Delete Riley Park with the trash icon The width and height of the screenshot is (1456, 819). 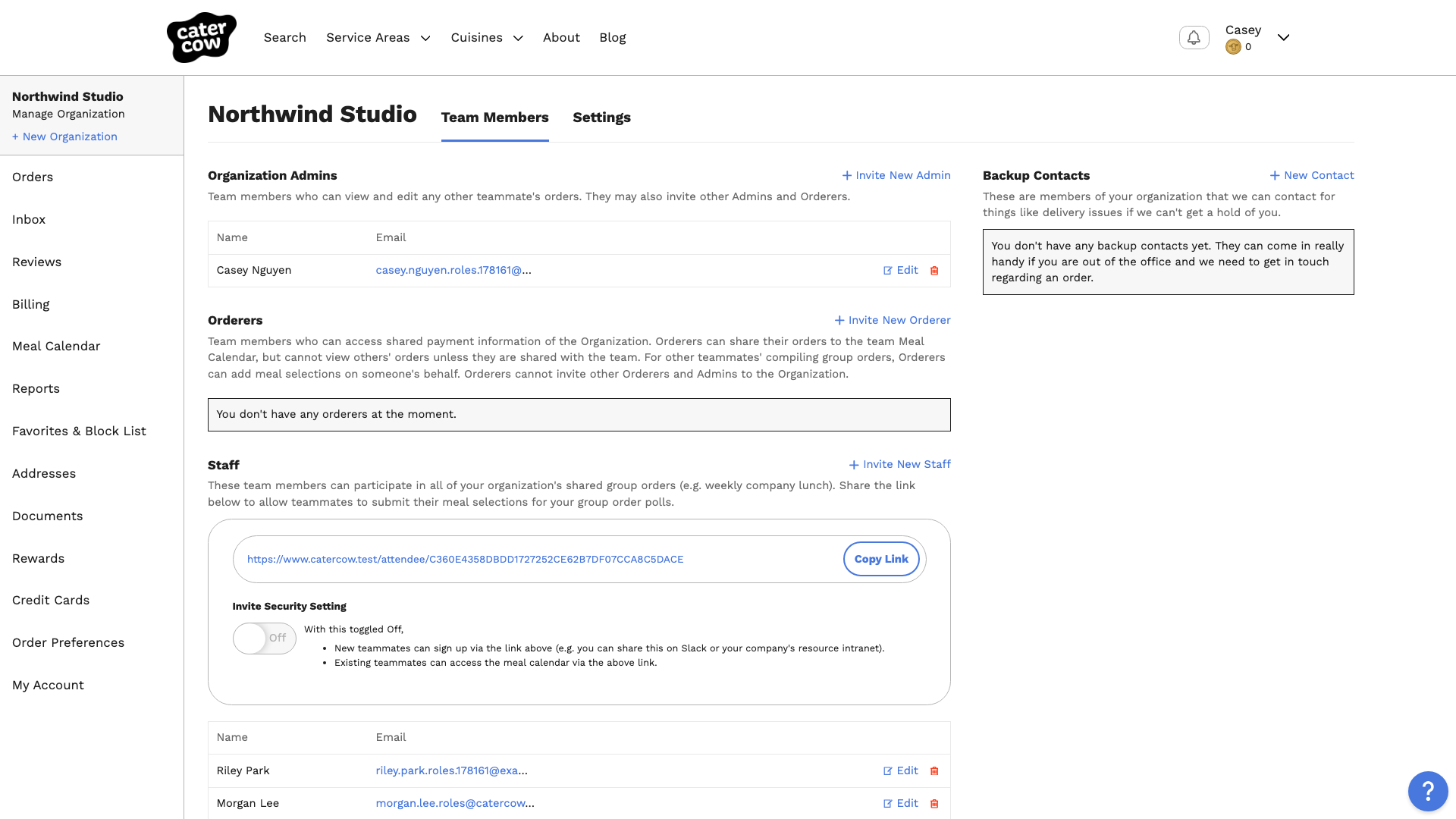[x=934, y=771]
